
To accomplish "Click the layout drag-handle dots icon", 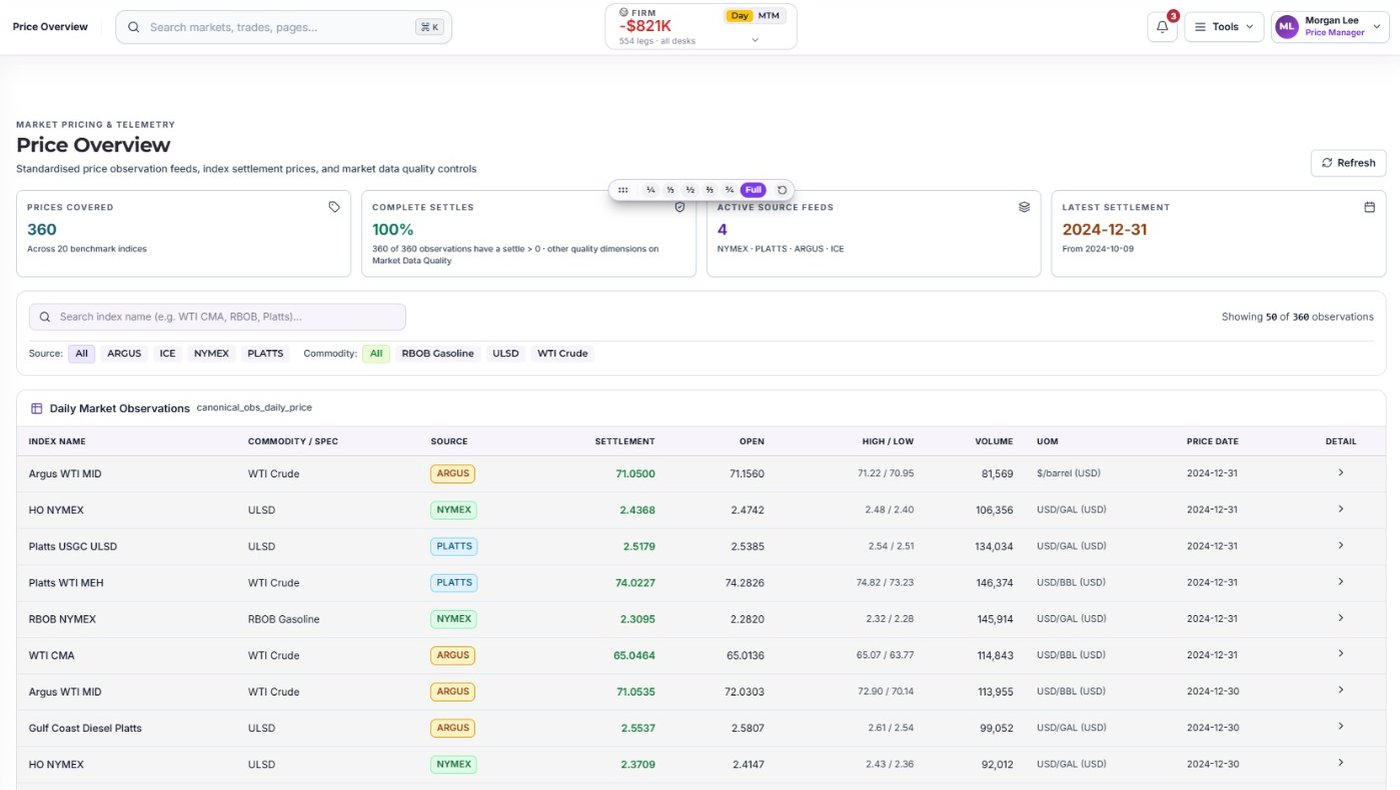I will [x=623, y=190].
